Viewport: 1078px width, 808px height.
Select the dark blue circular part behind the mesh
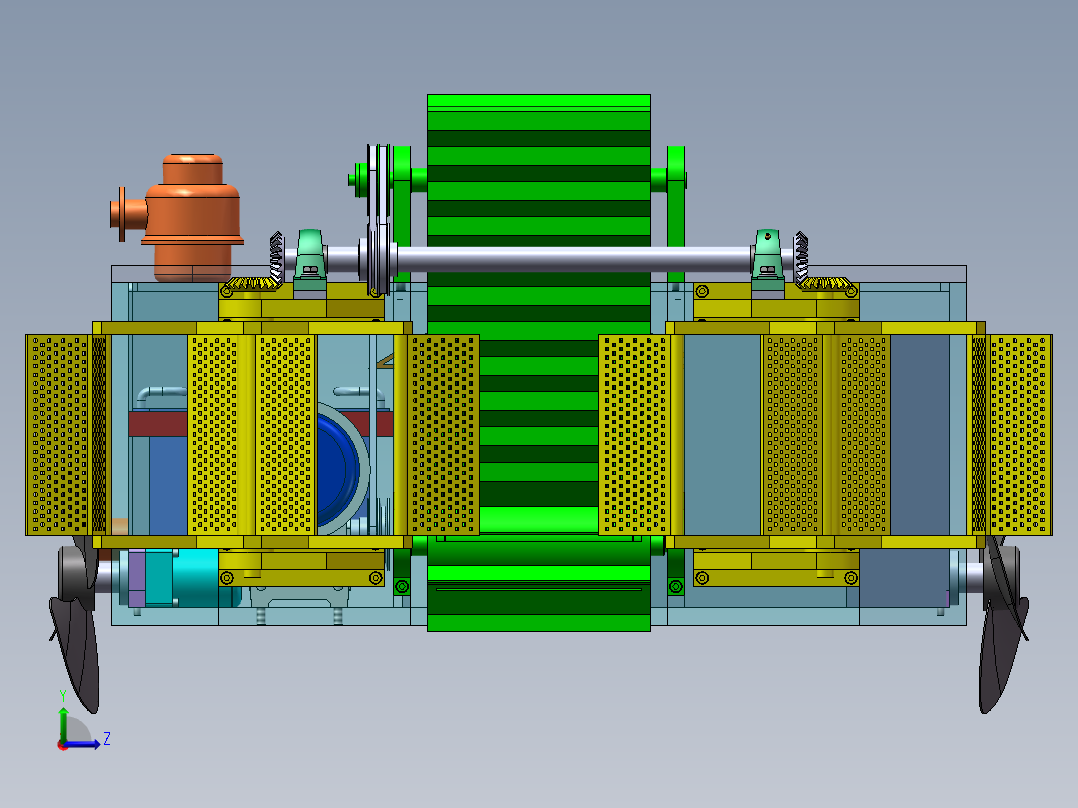click(337, 469)
